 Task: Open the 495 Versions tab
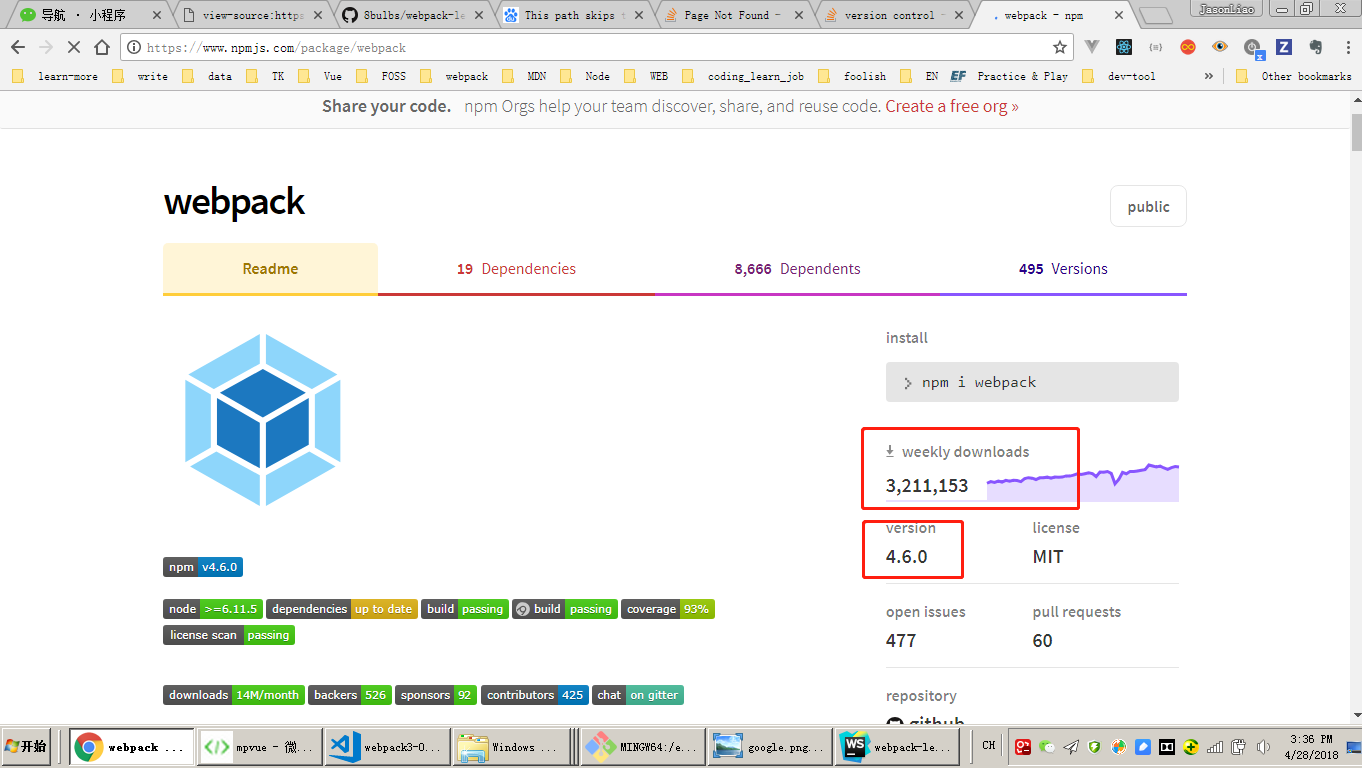(1063, 269)
